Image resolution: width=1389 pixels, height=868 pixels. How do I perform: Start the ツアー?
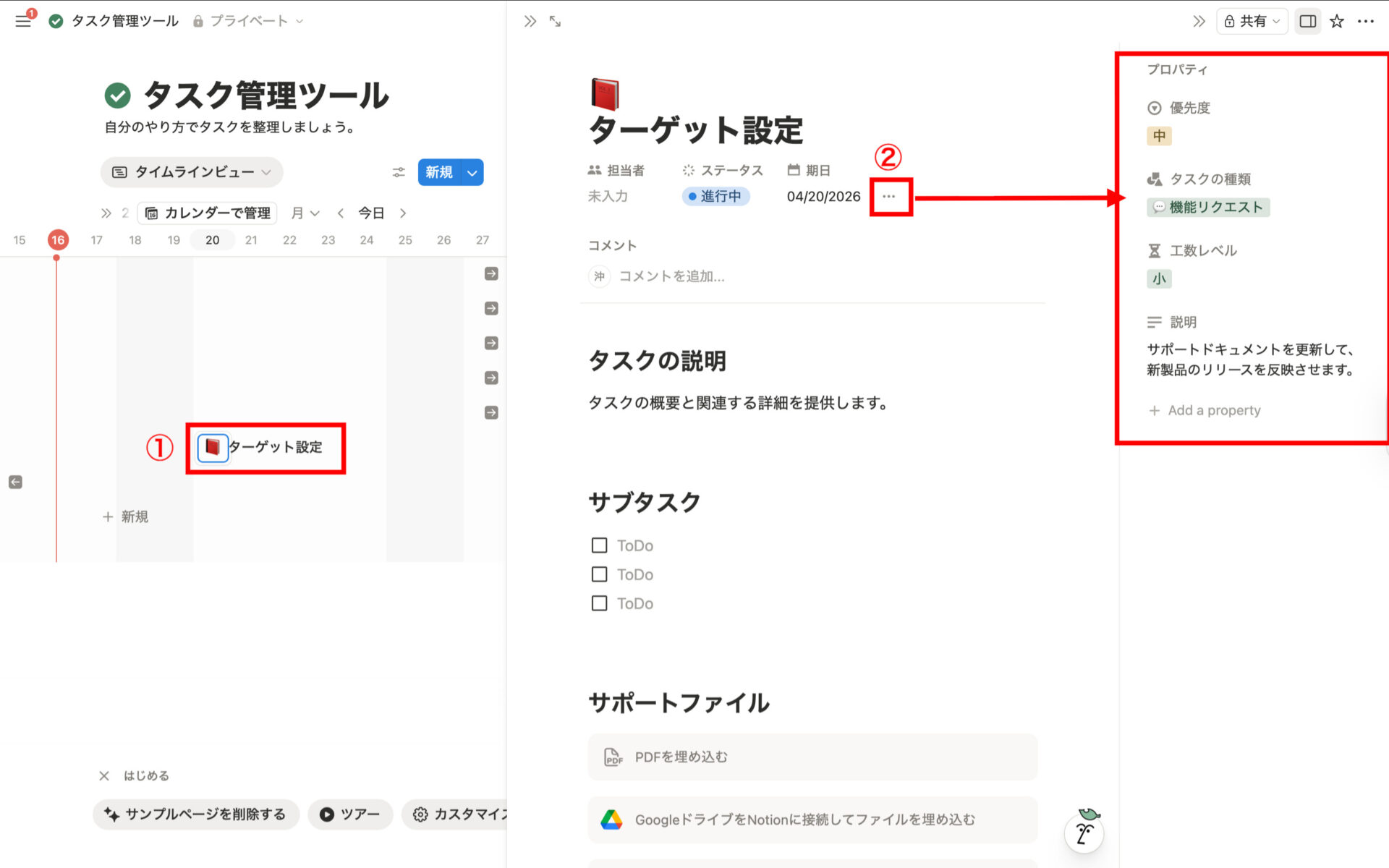pos(350,814)
